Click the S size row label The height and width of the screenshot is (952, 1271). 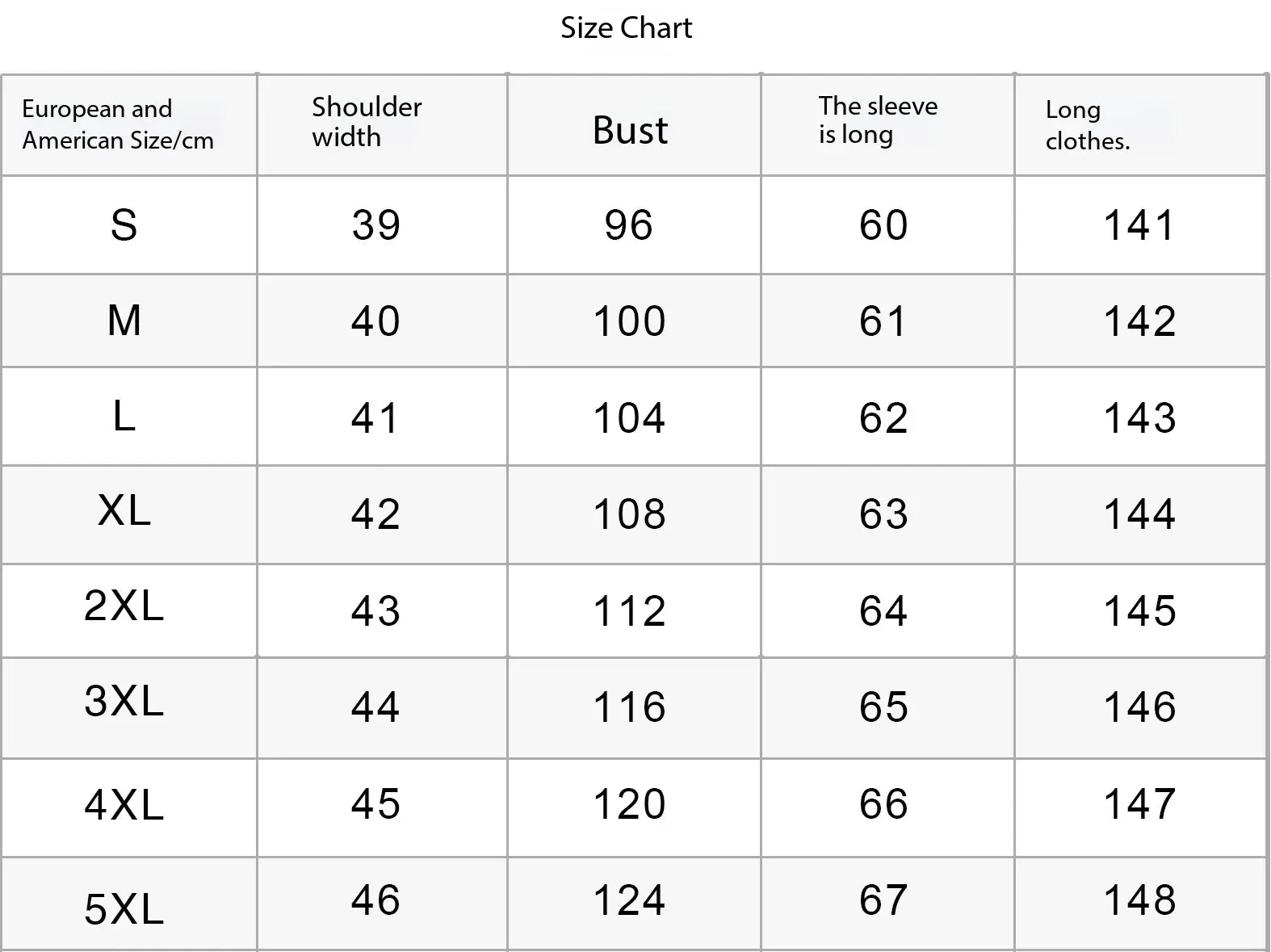[x=124, y=224]
